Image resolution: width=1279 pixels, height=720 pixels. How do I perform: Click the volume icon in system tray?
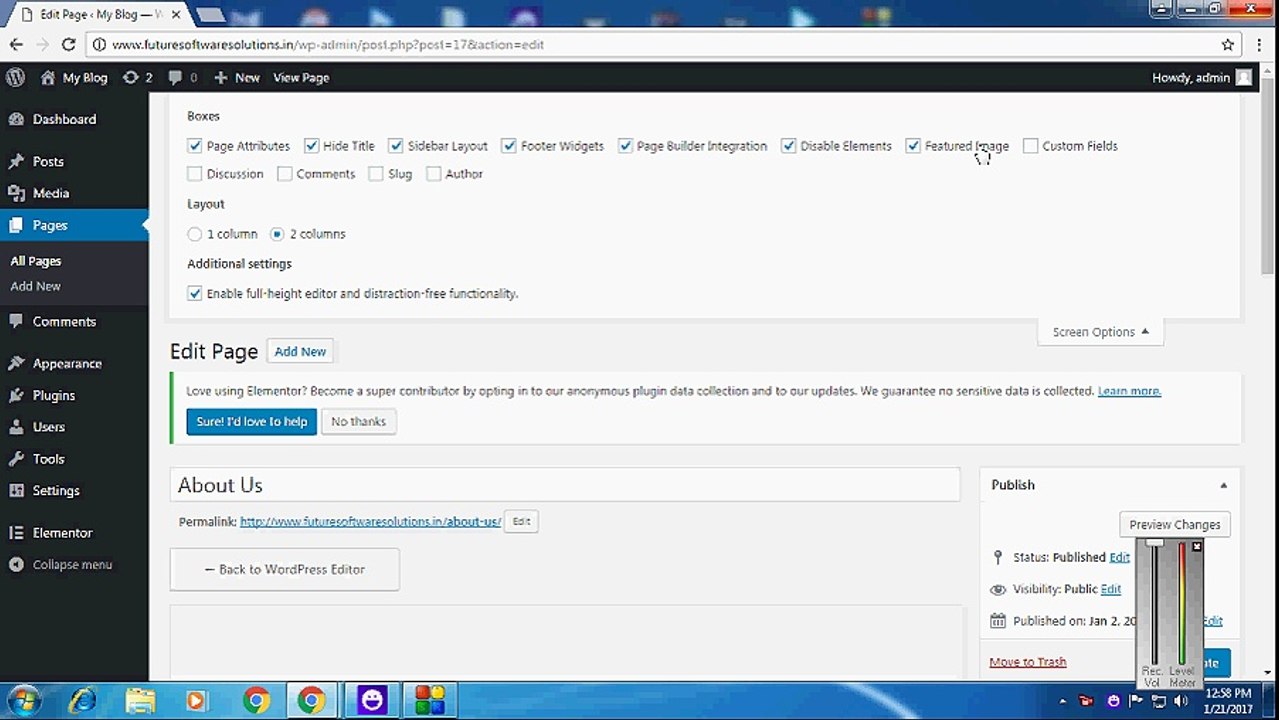(x=1180, y=701)
